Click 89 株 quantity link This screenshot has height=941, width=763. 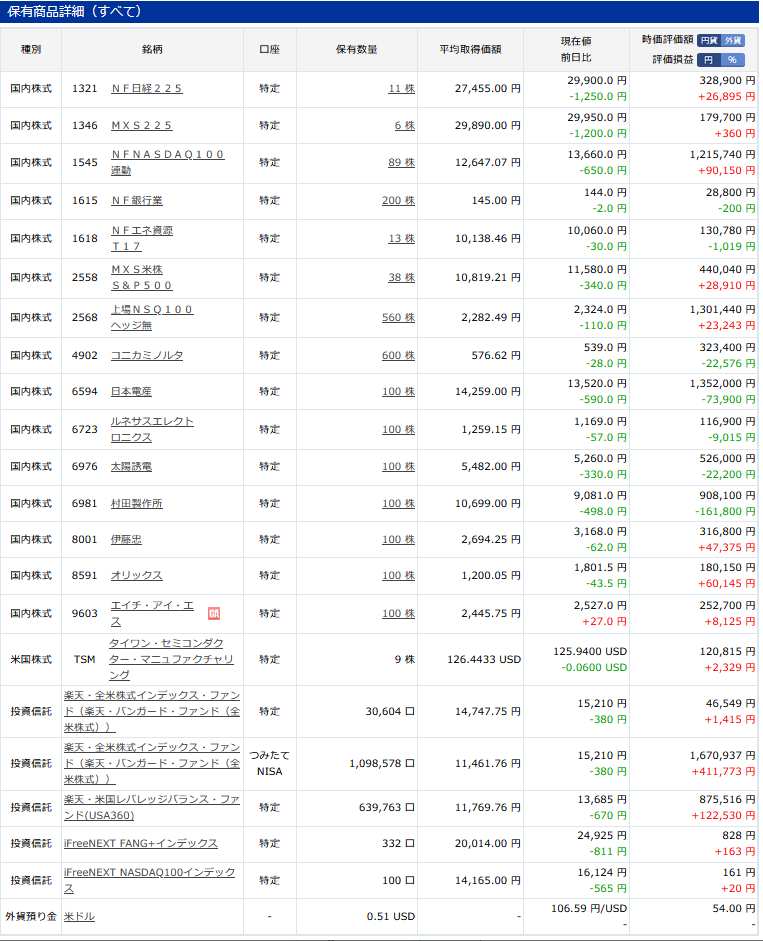coord(402,163)
